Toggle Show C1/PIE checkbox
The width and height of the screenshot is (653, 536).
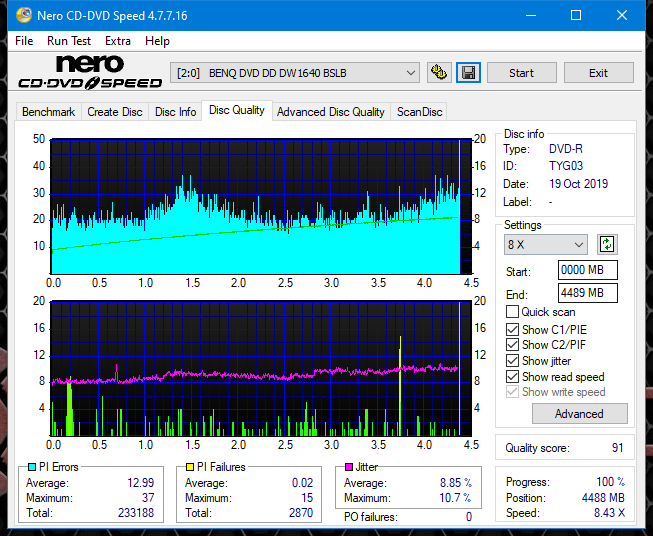pyautogui.click(x=512, y=329)
